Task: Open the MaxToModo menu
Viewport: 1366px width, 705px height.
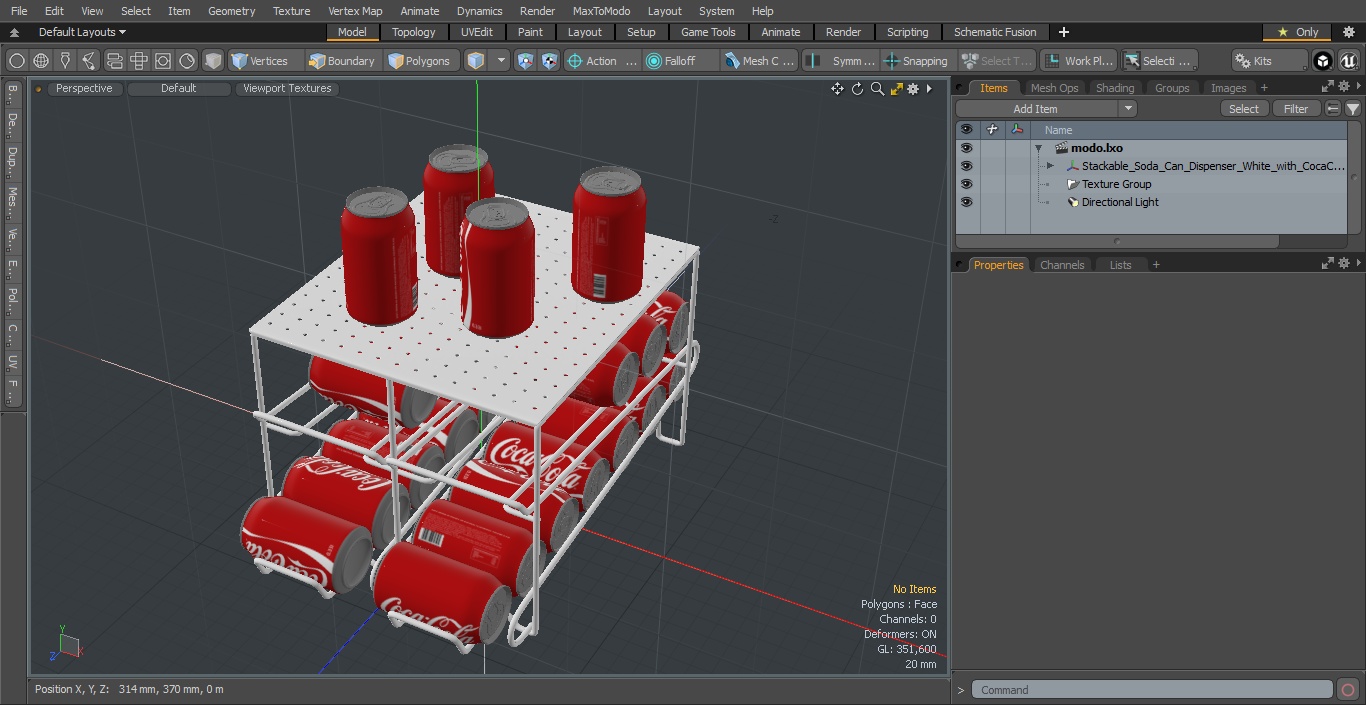Action: tap(601, 11)
